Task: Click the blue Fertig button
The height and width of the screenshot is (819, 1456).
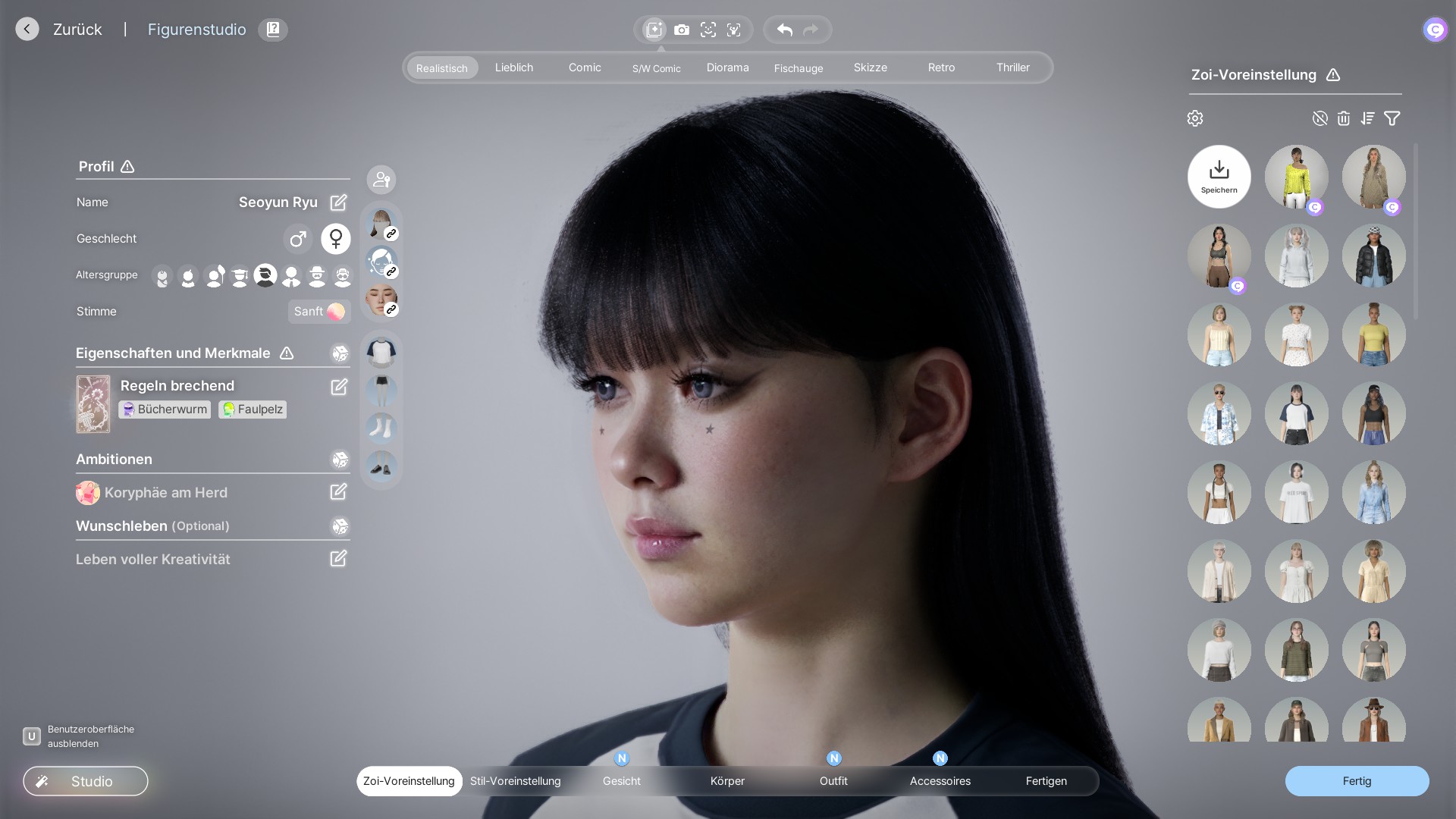Action: tap(1357, 781)
